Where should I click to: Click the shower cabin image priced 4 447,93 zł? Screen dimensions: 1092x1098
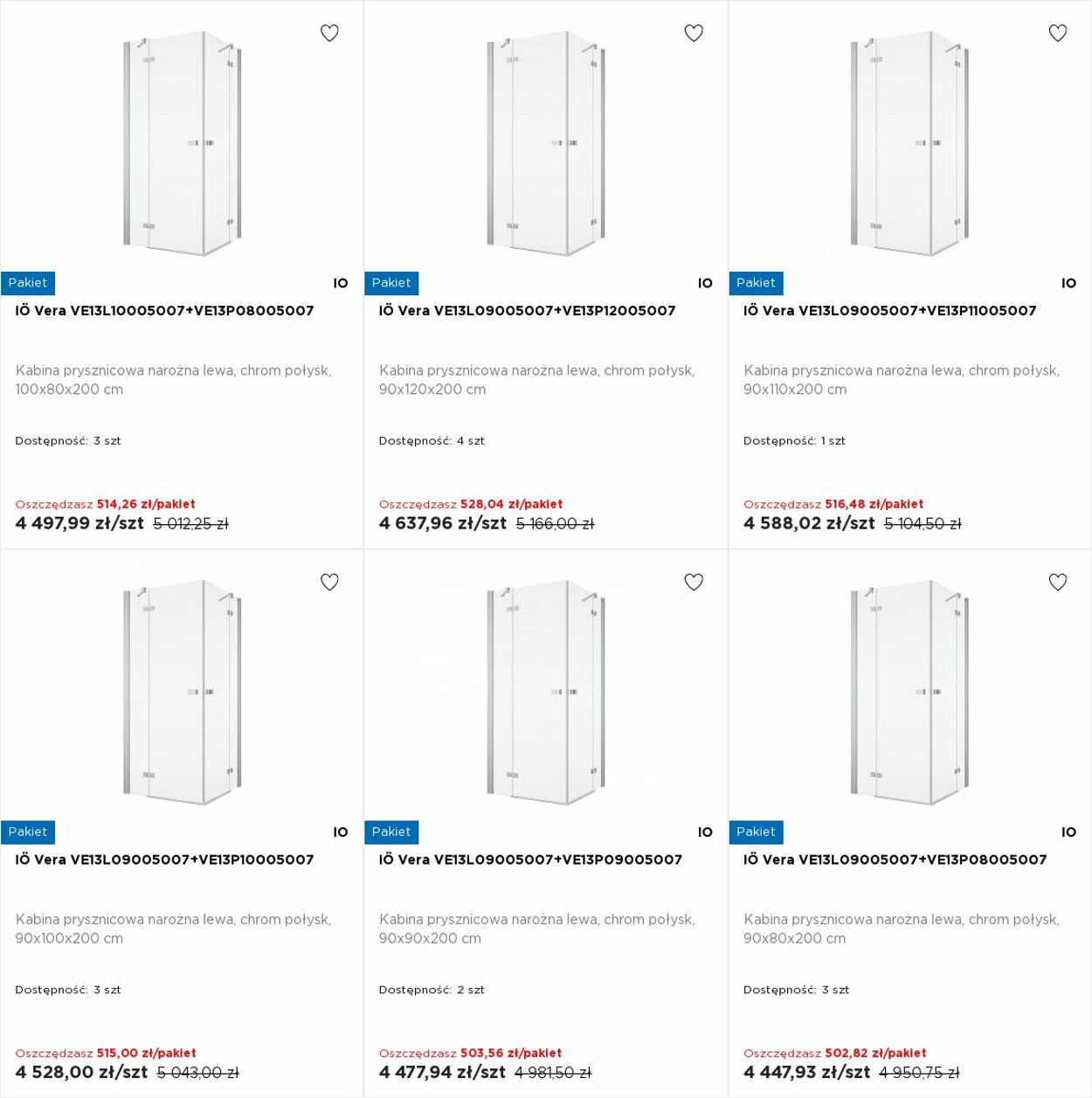(x=910, y=693)
